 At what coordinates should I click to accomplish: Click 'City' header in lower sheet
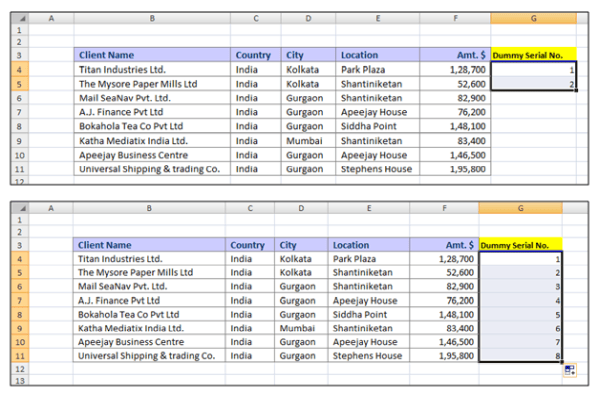[x=301, y=245]
